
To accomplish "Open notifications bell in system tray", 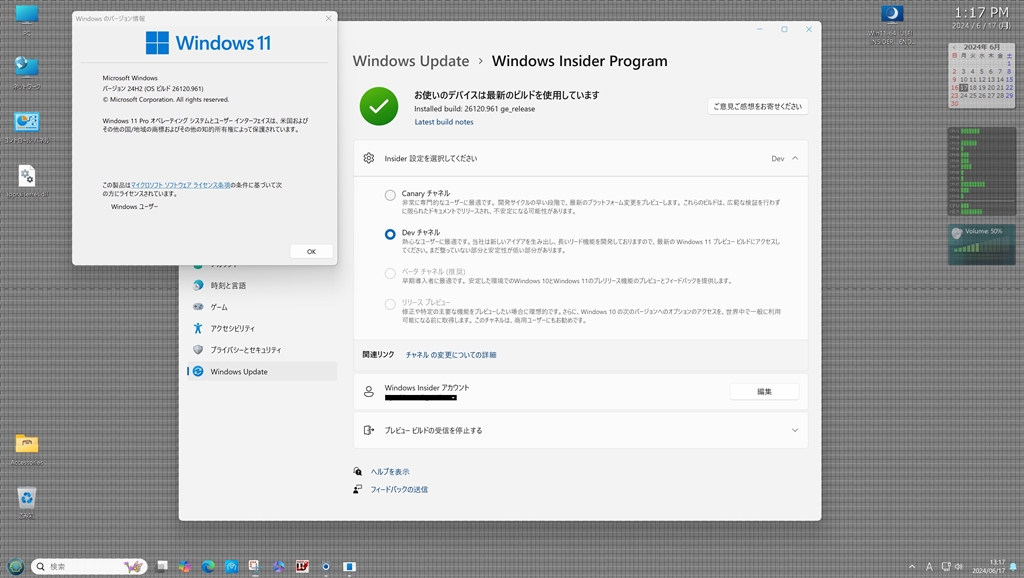I will click(x=1014, y=567).
